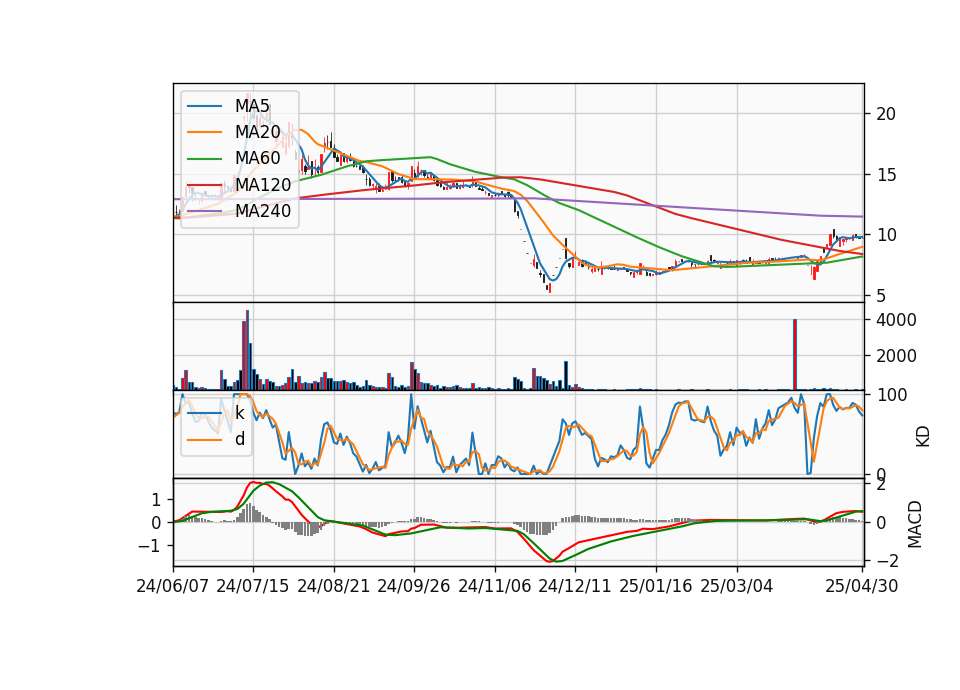Click the MA60 legend label
Viewport: 960px width, 690px height.
click(258, 159)
